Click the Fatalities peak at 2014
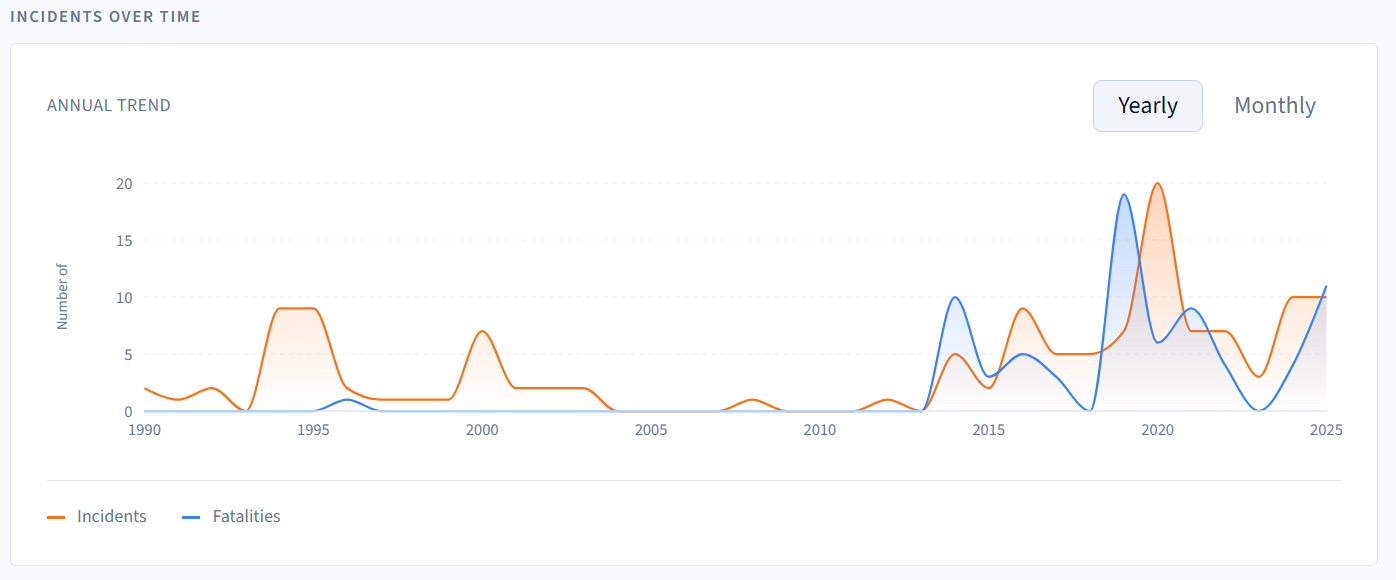The image size is (1396, 580). click(x=955, y=298)
